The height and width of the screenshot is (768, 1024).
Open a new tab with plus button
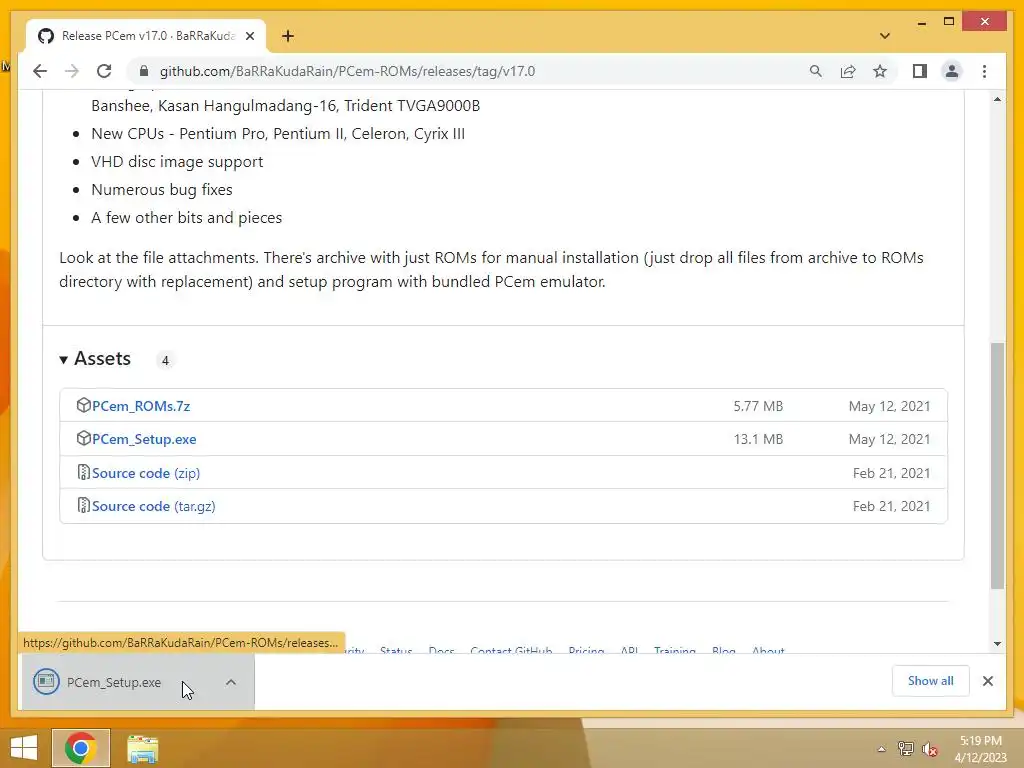(x=288, y=36)
